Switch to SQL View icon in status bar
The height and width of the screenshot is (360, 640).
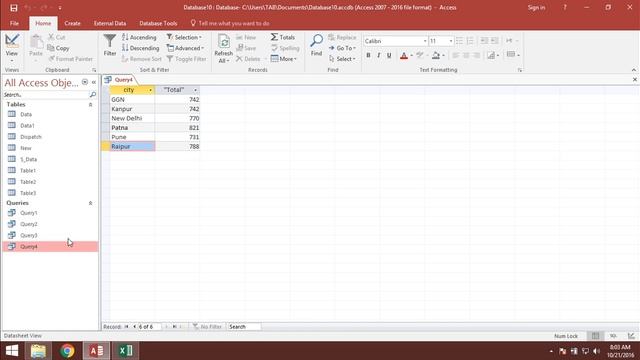click(613, 336)
